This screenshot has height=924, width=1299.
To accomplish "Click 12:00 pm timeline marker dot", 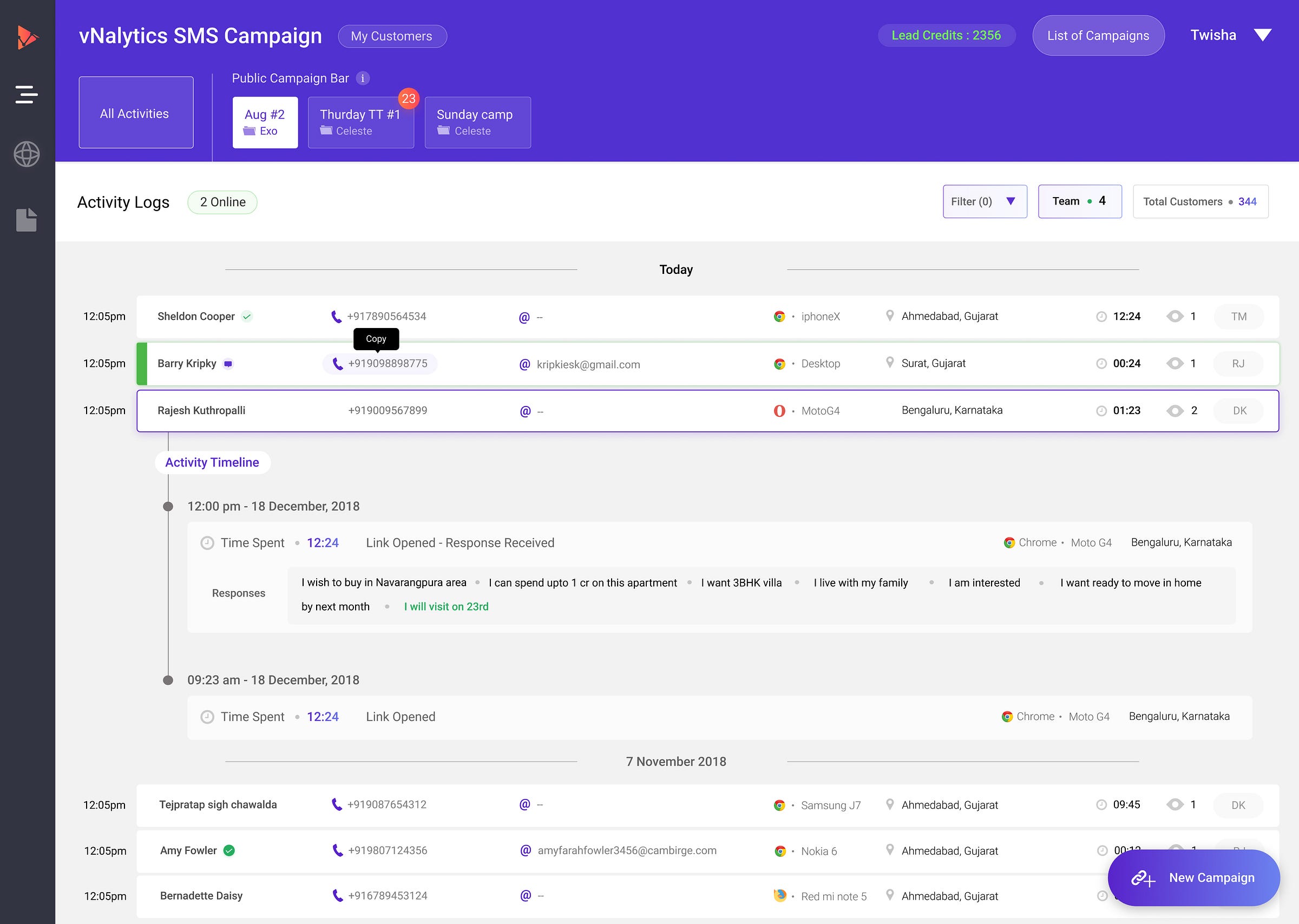I will (x=168, y=506).
